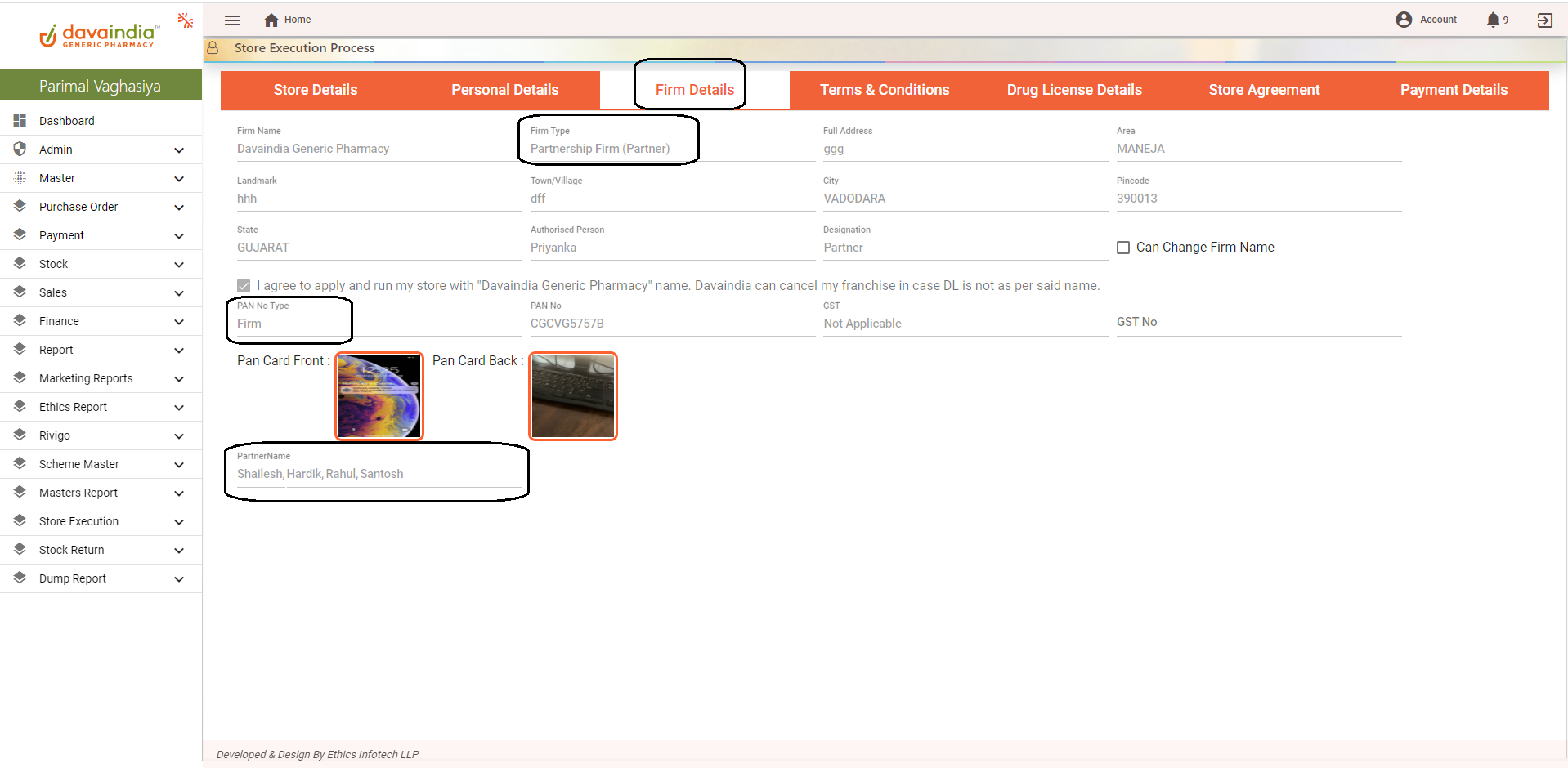This screenshot has width=1568, height=768.
Task: Expand the Finance section chevron
Action: pos(179,322)
